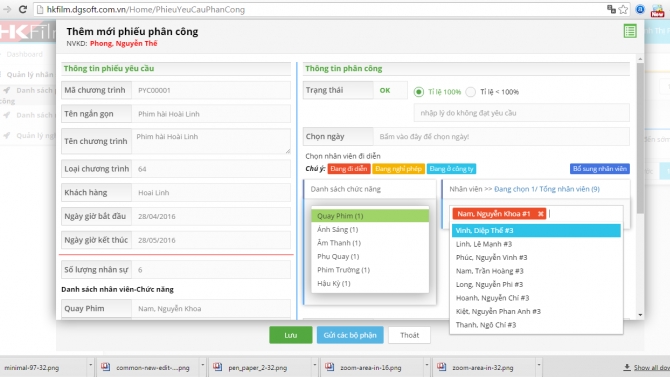Select Quay Phim (1) in function list
Viewport: 670px width, 377px height.
[x=370, y=216]
